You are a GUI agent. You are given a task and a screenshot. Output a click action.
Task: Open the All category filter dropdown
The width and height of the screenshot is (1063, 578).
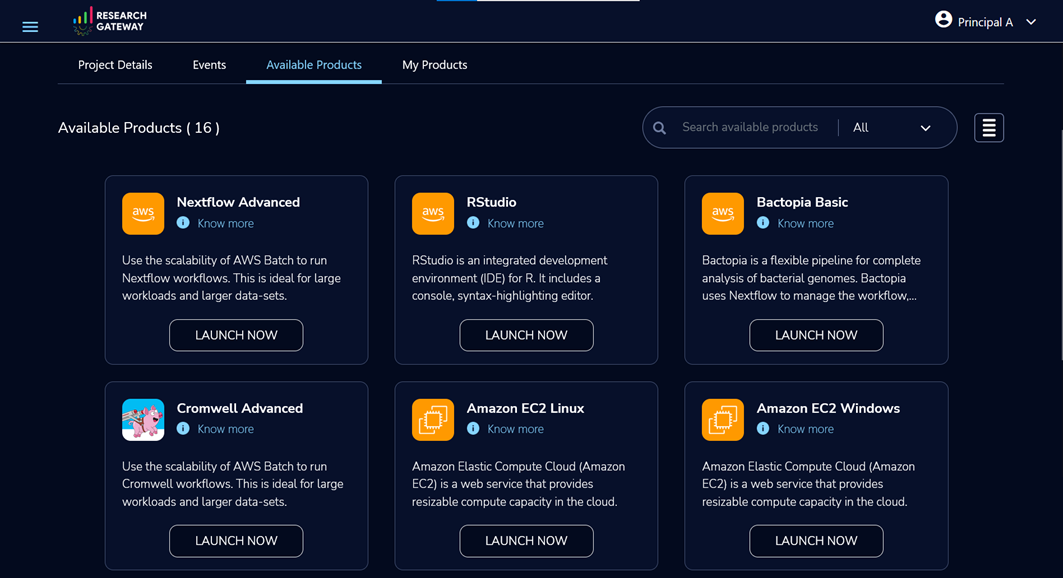(x=891, y=127)
